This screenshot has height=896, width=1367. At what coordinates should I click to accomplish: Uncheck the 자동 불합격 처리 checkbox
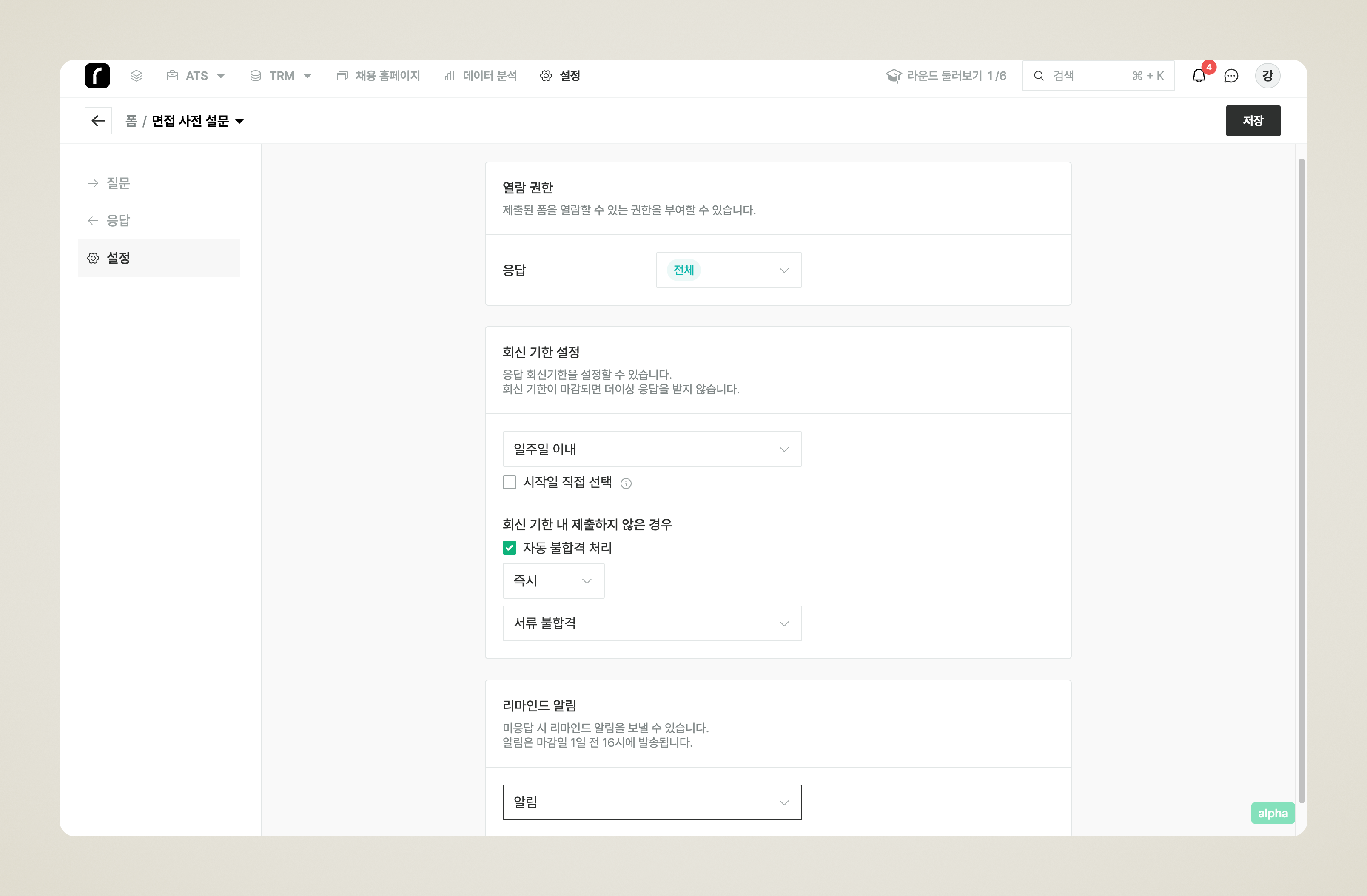pyautogui.click(x=510, y=548)
